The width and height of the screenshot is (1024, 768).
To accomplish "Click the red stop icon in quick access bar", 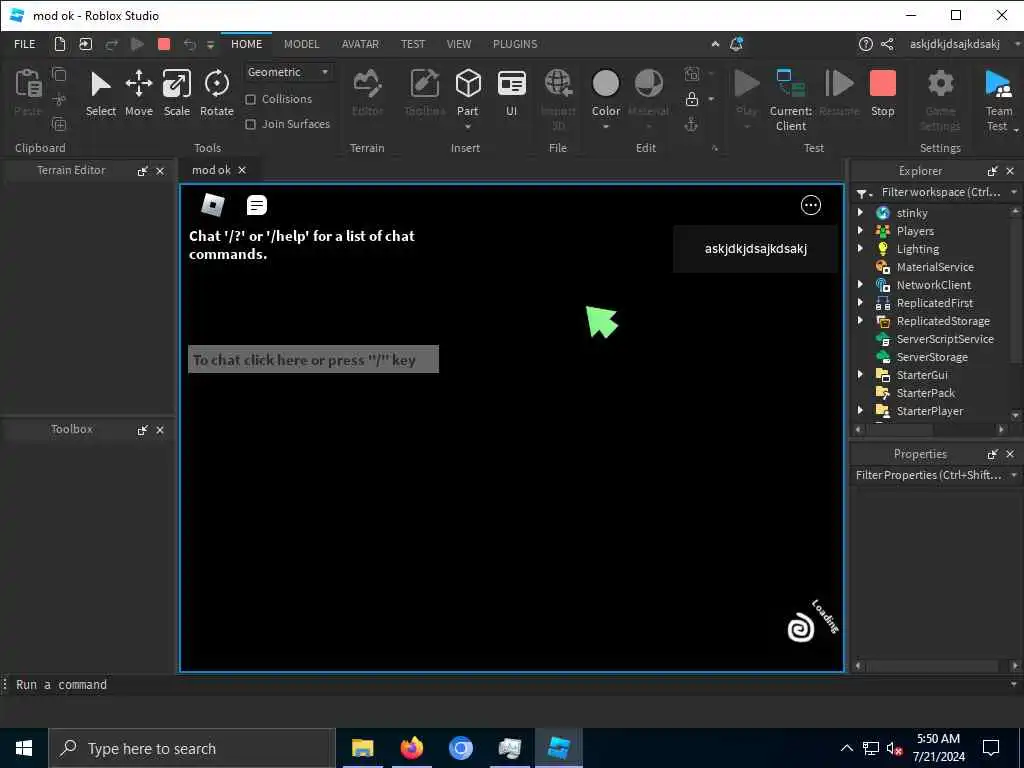I will [164, 44].
